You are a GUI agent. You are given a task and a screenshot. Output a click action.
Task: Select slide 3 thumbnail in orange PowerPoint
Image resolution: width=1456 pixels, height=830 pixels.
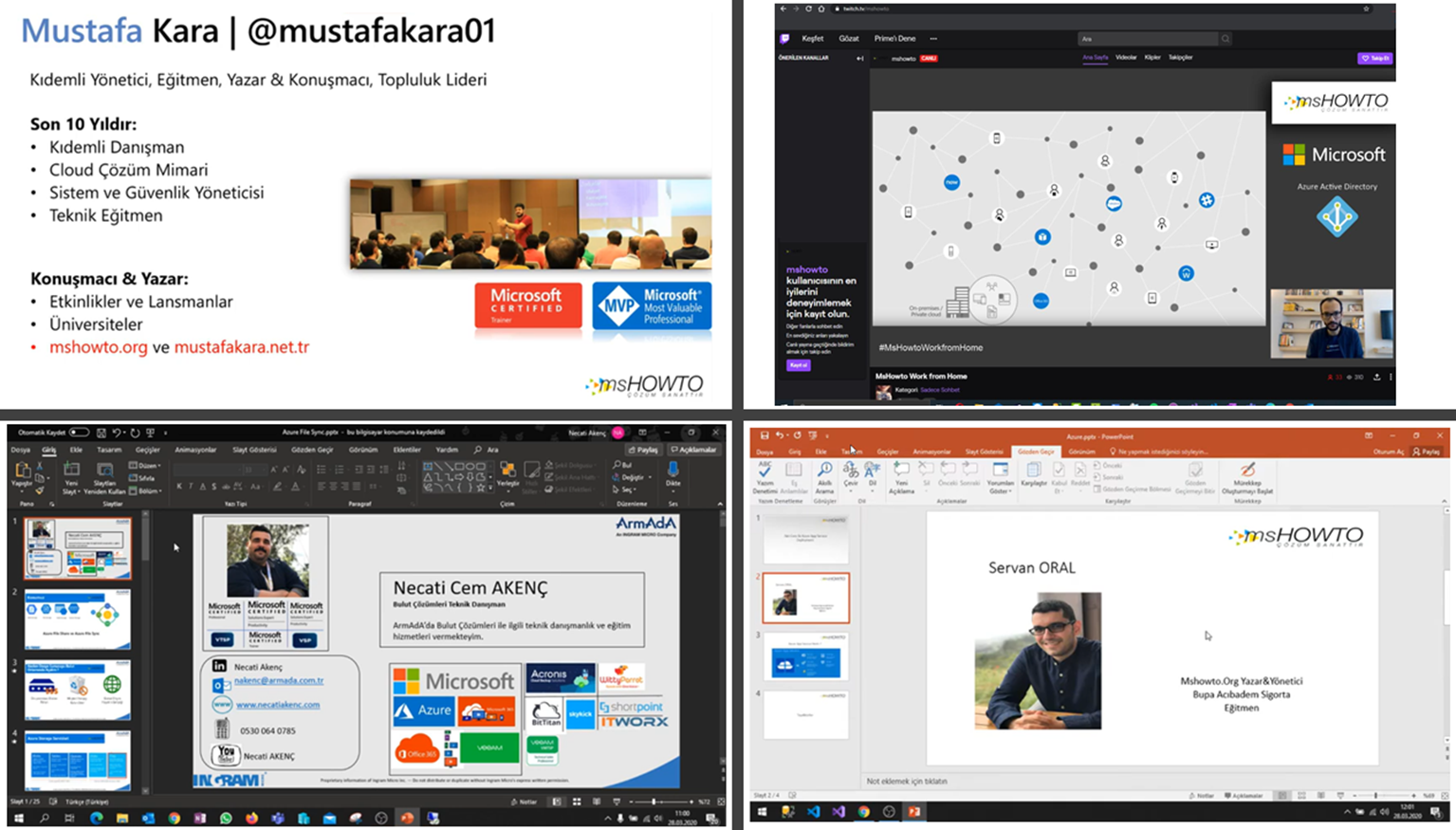click(805, 656)
